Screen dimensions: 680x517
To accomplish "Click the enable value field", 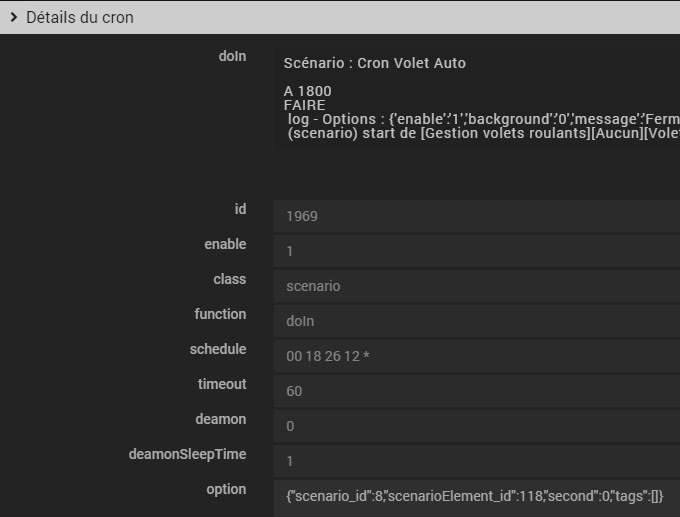I will coord(476,251).
